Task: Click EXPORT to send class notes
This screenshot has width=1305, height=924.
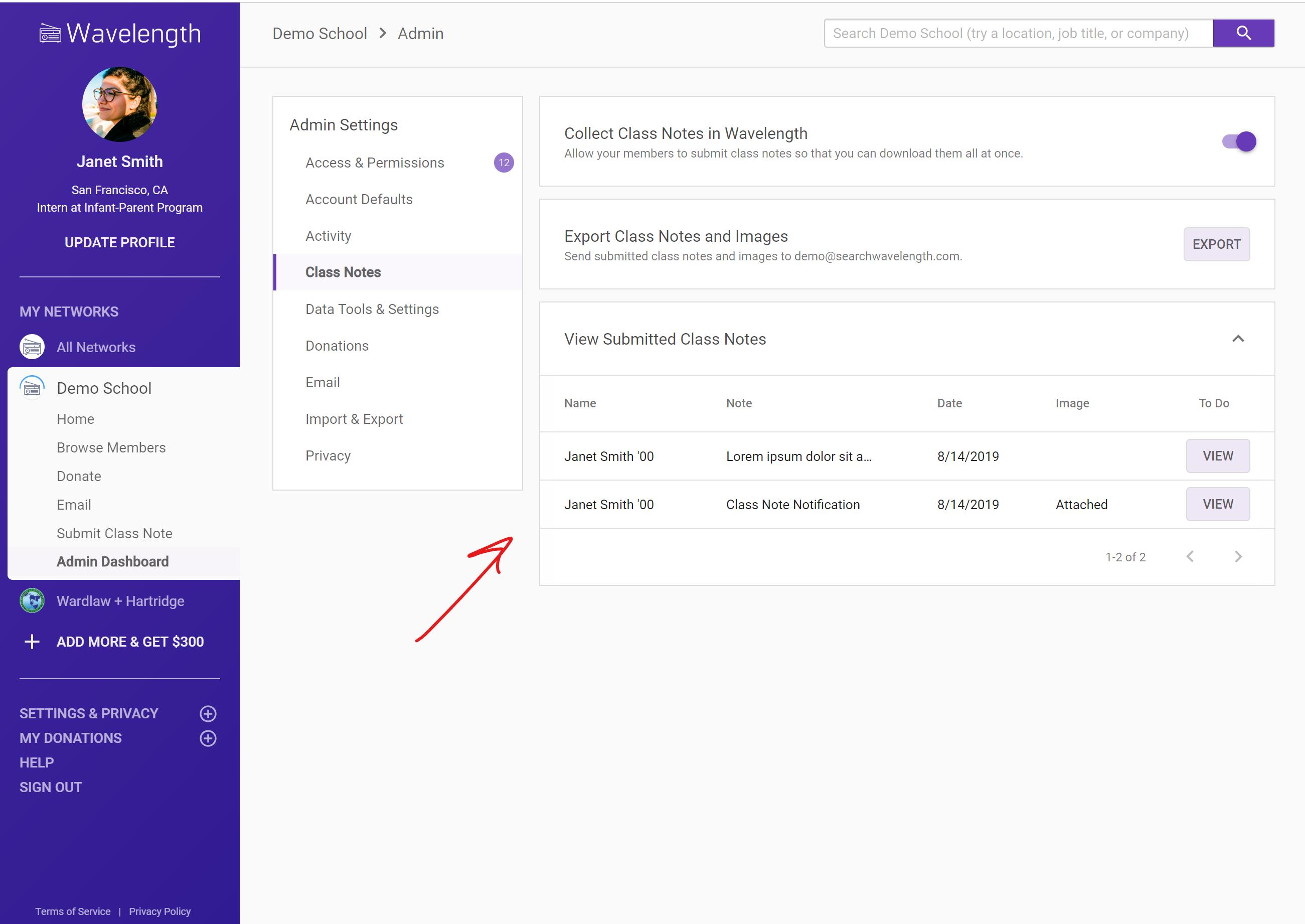Action: (1217, 244)
